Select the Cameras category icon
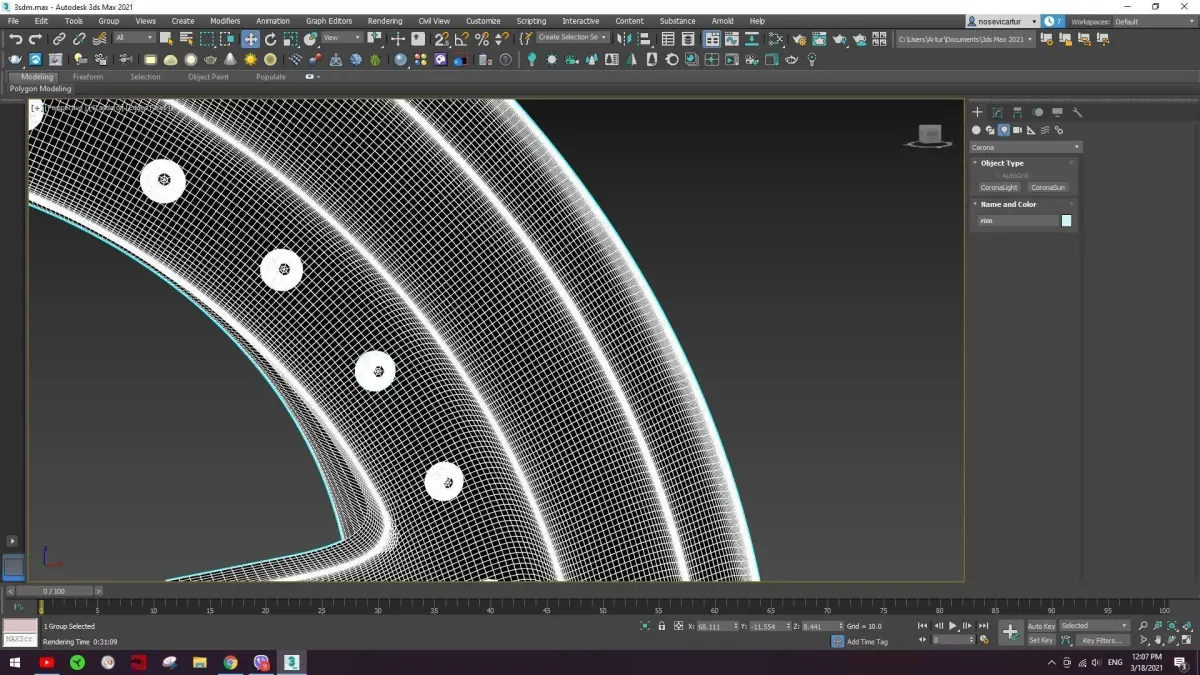The width and height of the screenshot is (1200, 675). [1017, 130]
